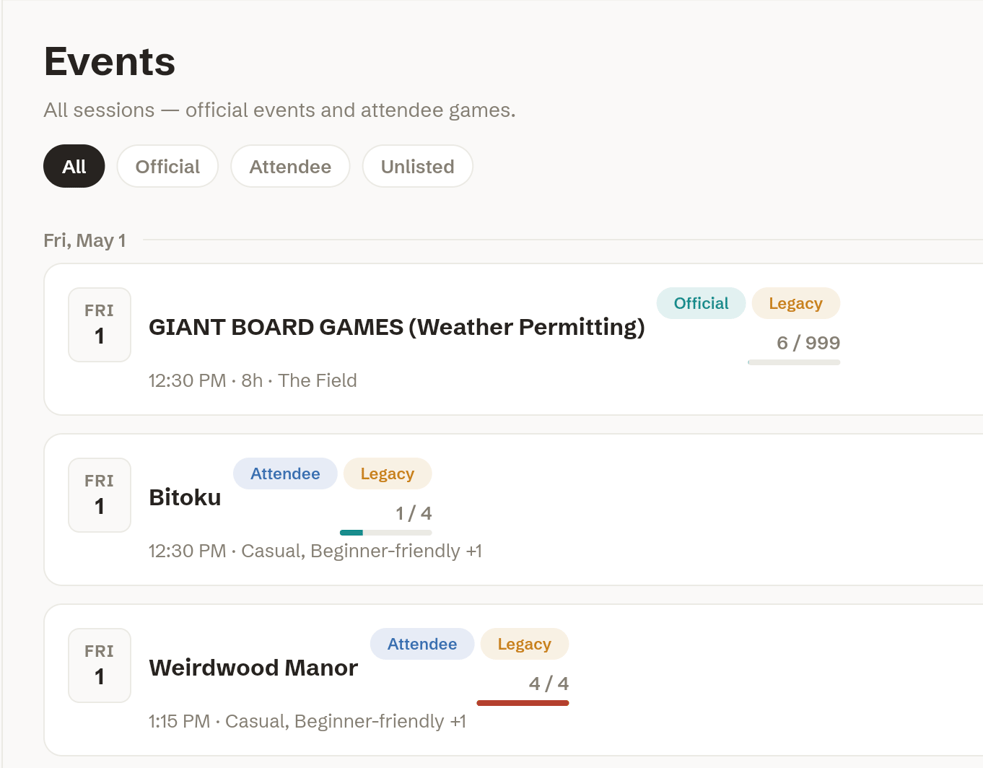The width and height of the screenshot is (983, 768).
Task: Open the Weirdwood Manor event
Action: [253, 668]
